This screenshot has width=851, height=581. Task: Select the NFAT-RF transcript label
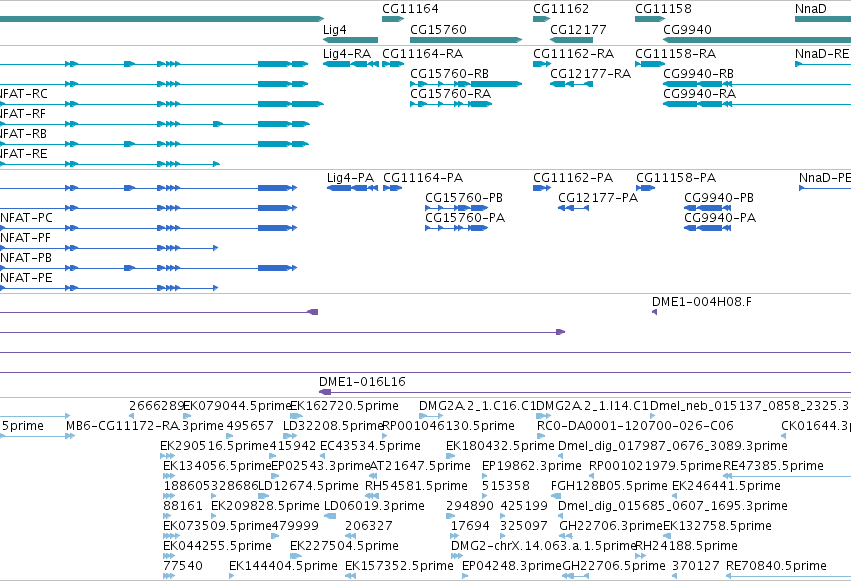(22, 114)
